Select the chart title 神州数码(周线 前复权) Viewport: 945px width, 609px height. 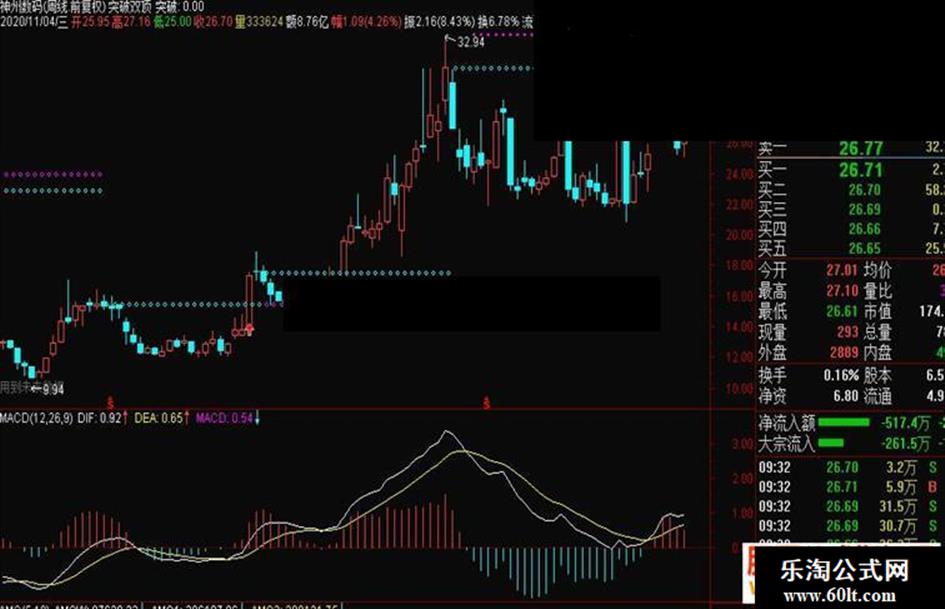[x=52, y=7]
